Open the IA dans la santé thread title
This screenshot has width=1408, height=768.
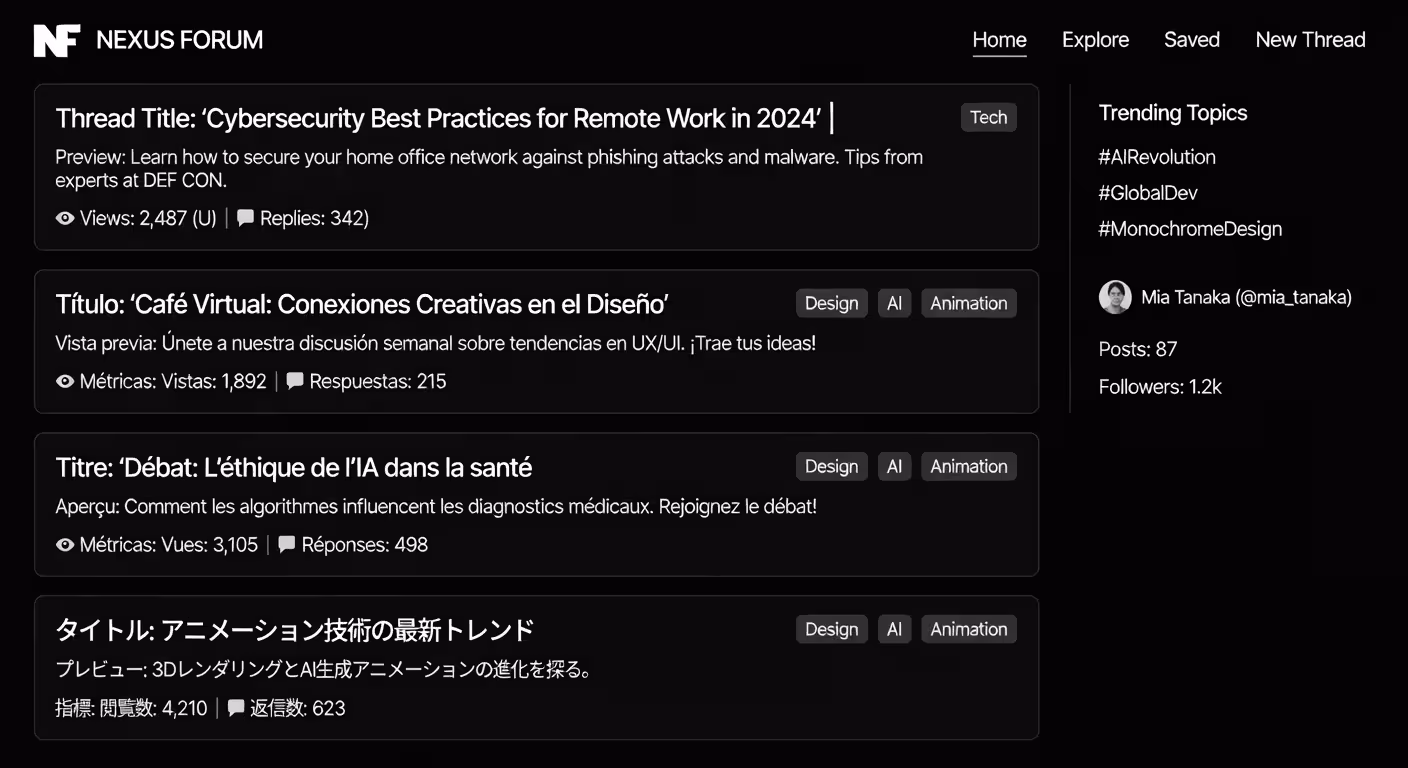[293, 467]
